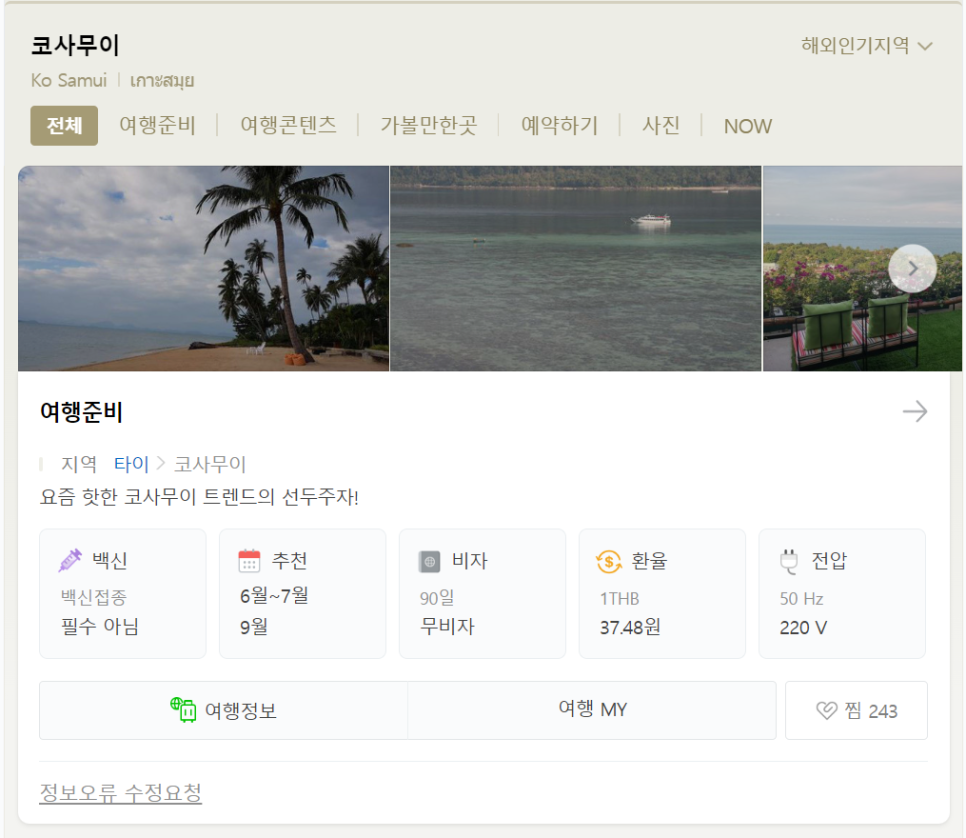
Task: Click the luggage icon on 여행정보
Action: [183, 710]
